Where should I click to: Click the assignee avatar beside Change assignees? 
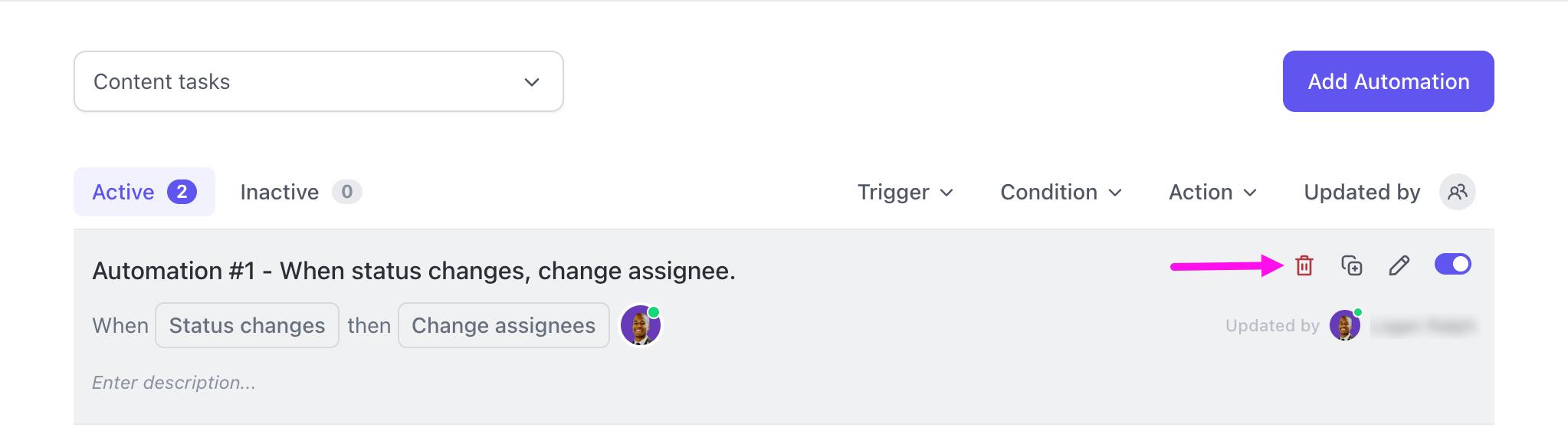(641, 326)
